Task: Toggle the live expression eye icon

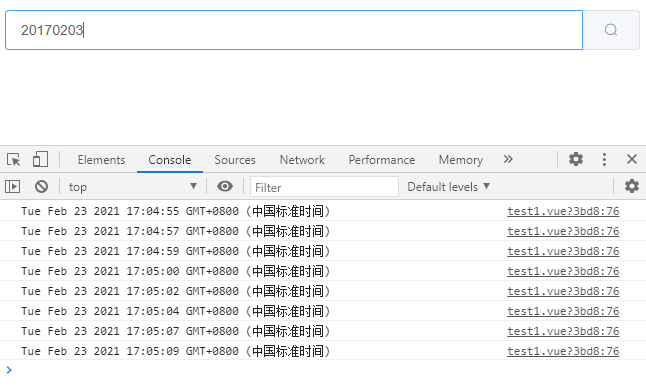Action: coord(225,186)
